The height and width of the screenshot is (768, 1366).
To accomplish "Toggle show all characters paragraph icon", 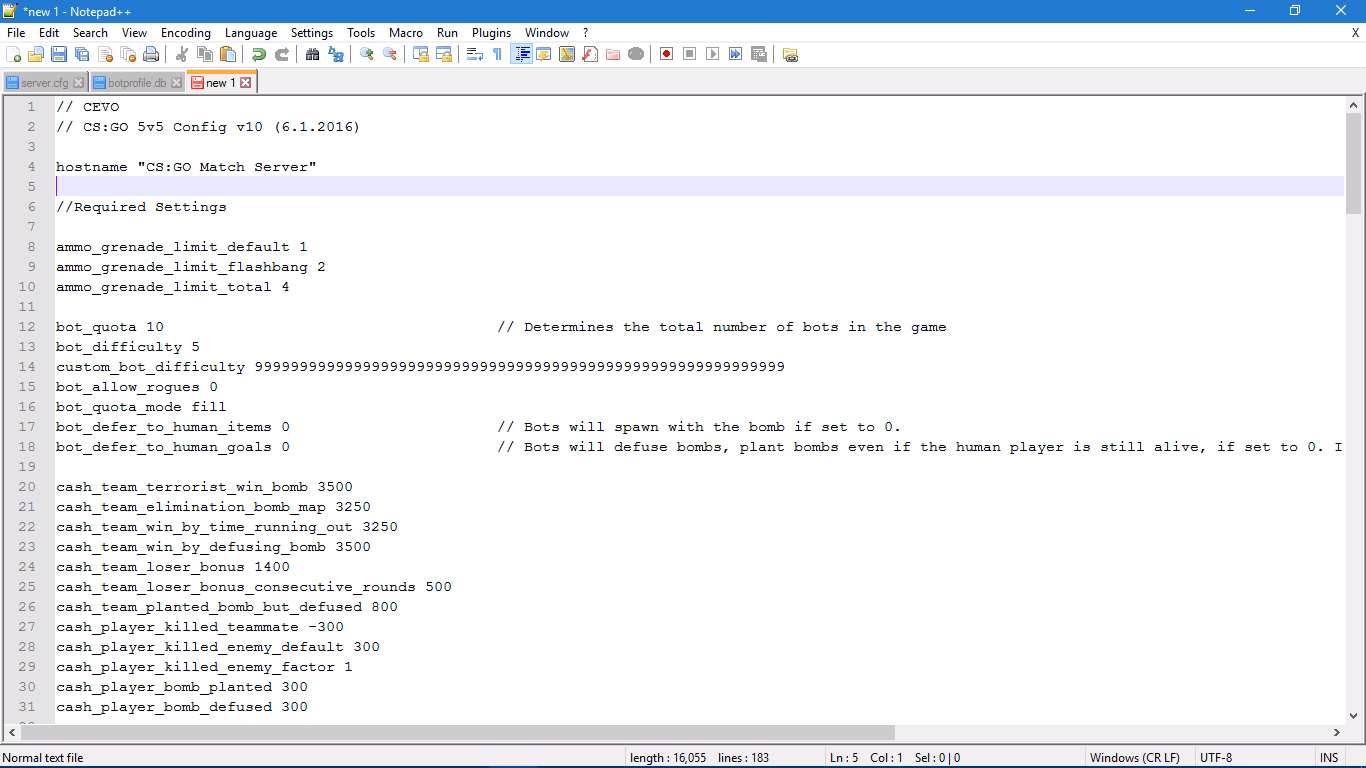I will pos(498,54).
